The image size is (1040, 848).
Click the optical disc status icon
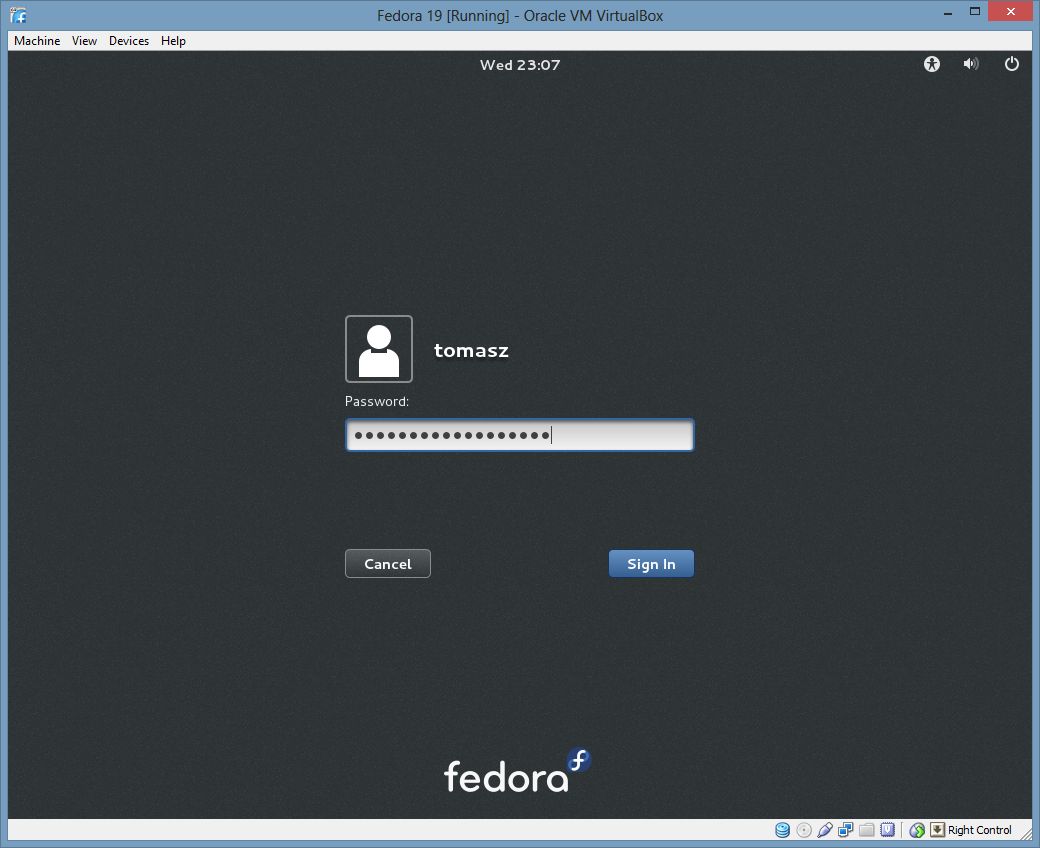(804, 830)
